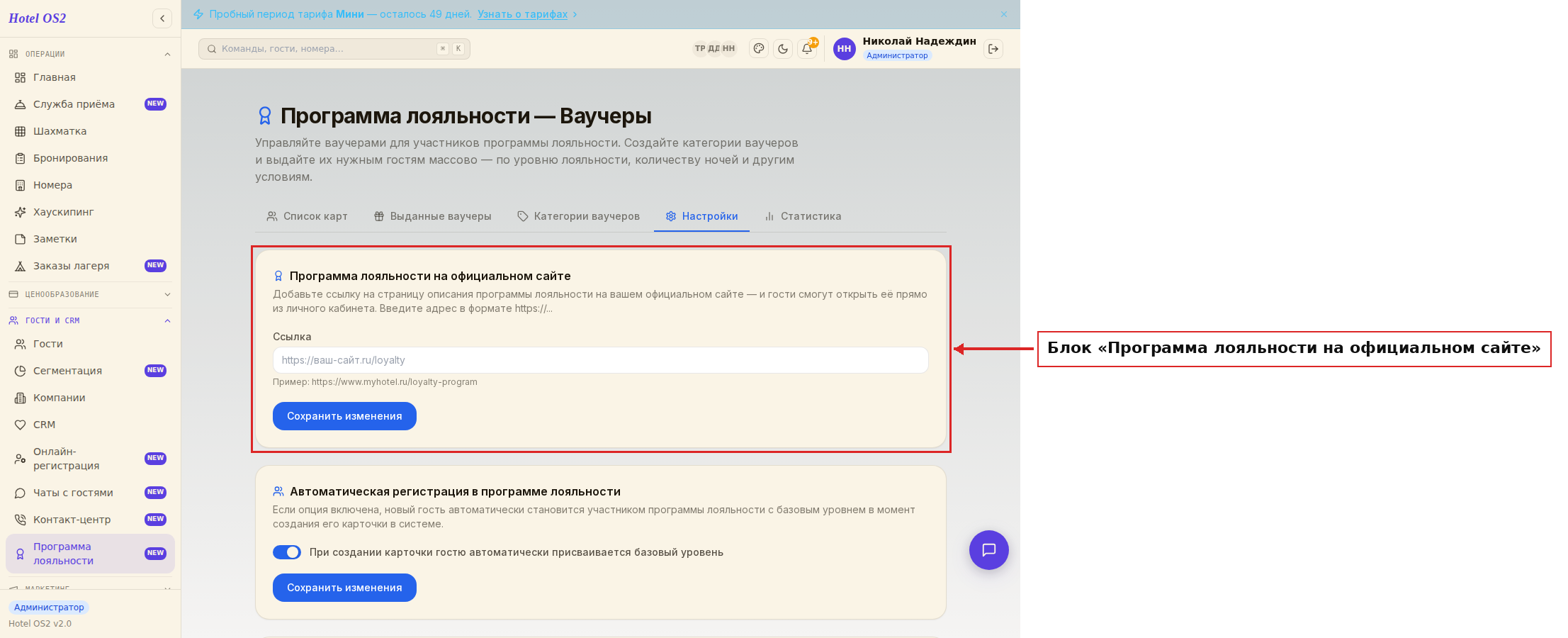
Task: Collapse the ГОСТИ И CRM section
Action: tap(90, 320)
